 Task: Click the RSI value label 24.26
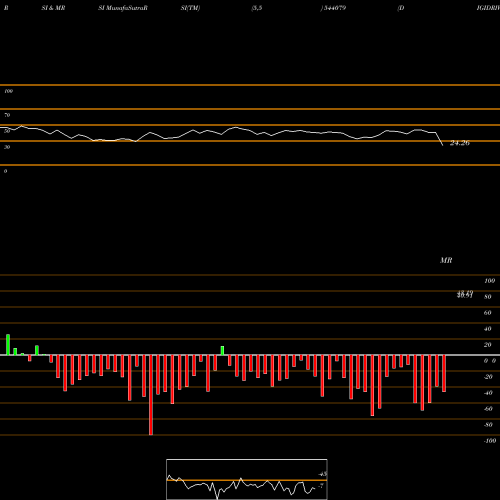[x=460, y=143]
